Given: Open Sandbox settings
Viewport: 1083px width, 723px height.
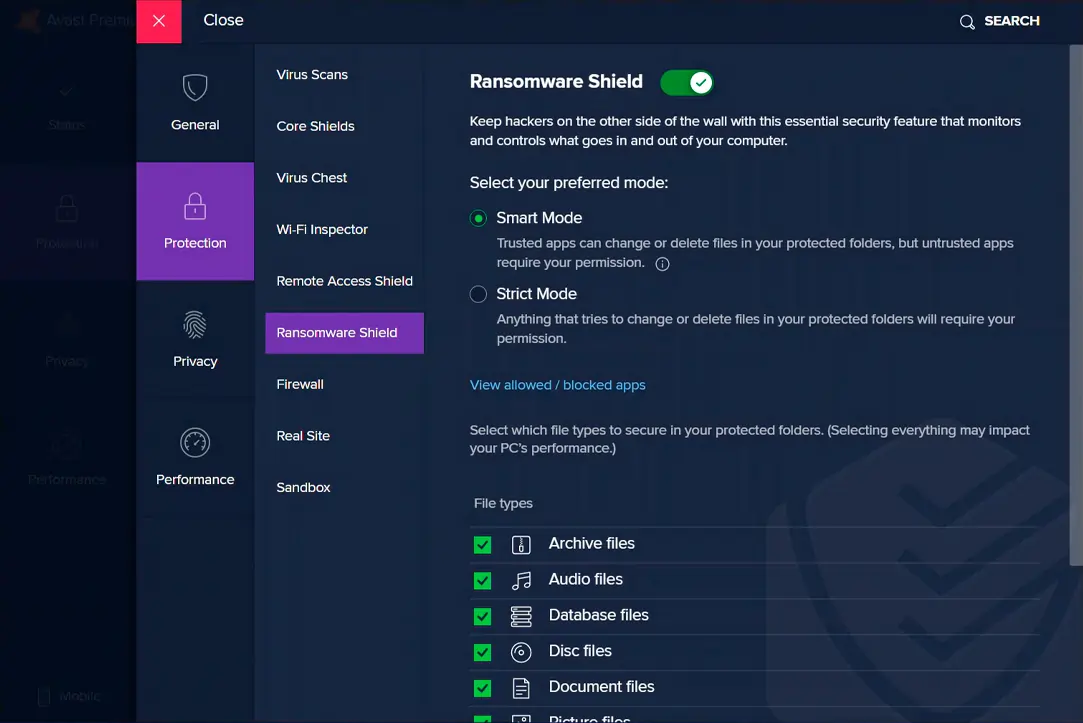Looking at the screenshot, I should point(303,488).
